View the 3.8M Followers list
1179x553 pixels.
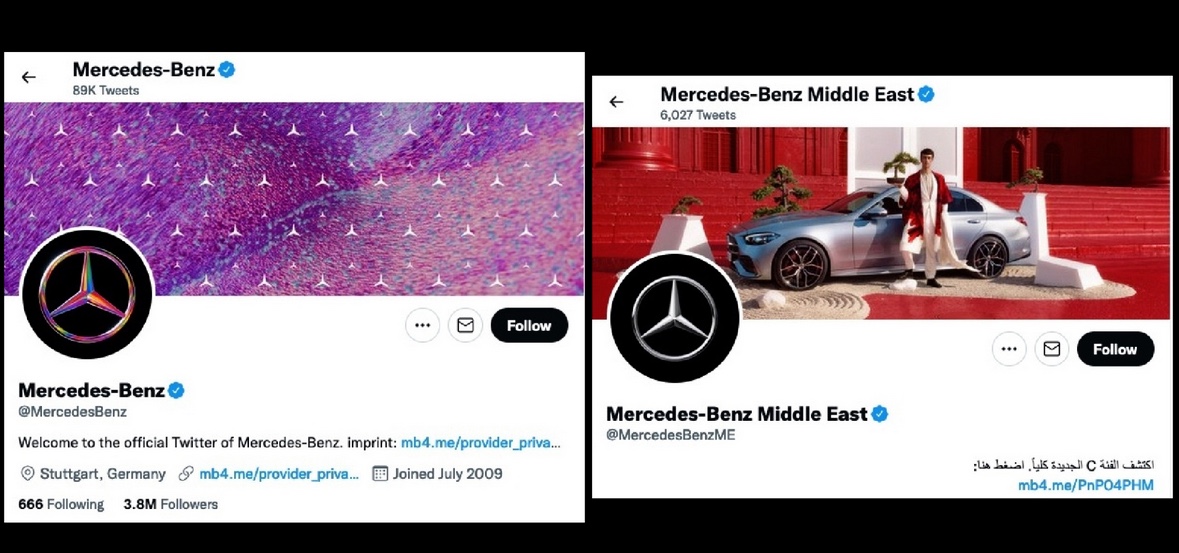pos(171,504)
